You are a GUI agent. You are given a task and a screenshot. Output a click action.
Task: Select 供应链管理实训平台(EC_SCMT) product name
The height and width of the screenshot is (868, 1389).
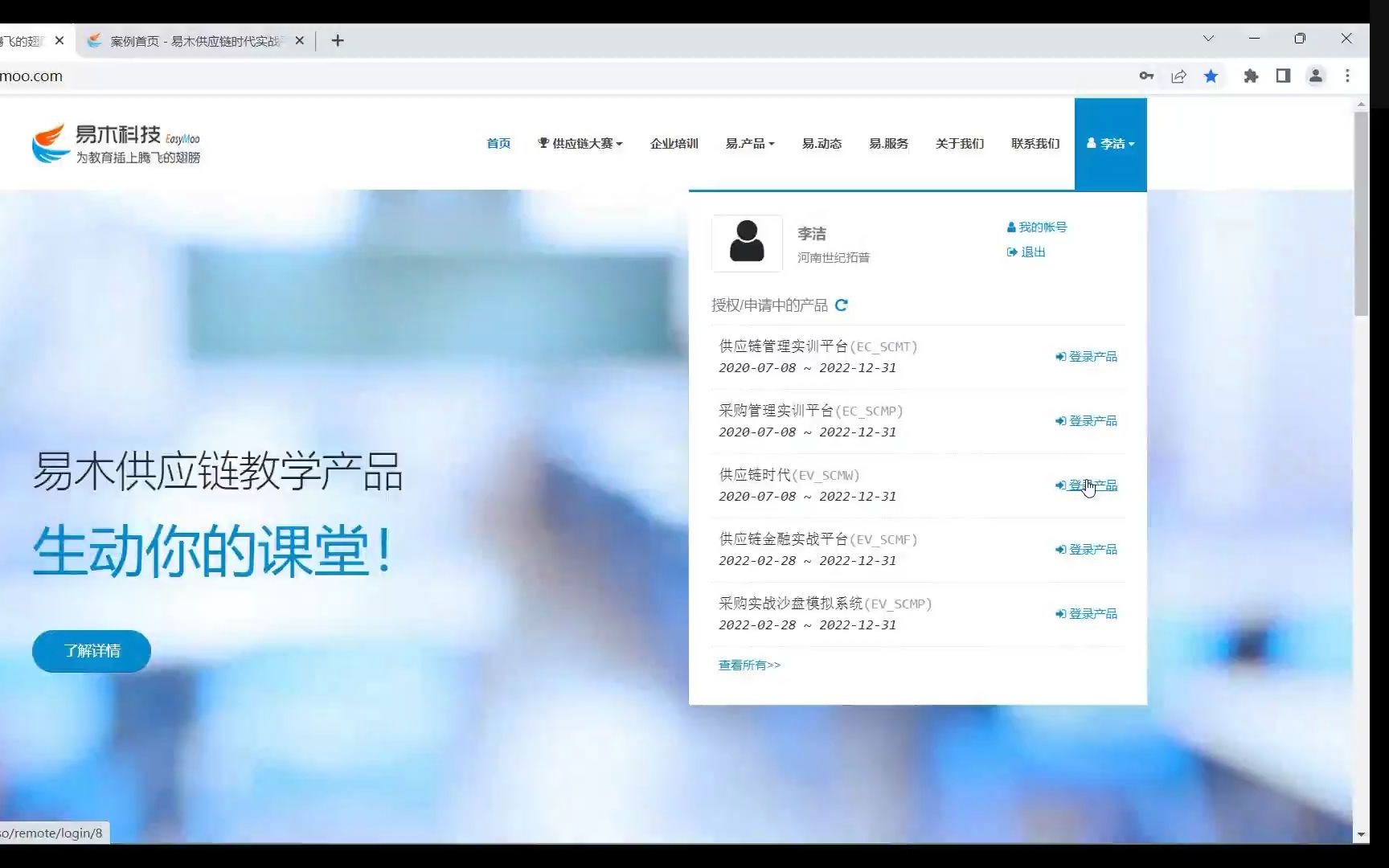(817, 346)
